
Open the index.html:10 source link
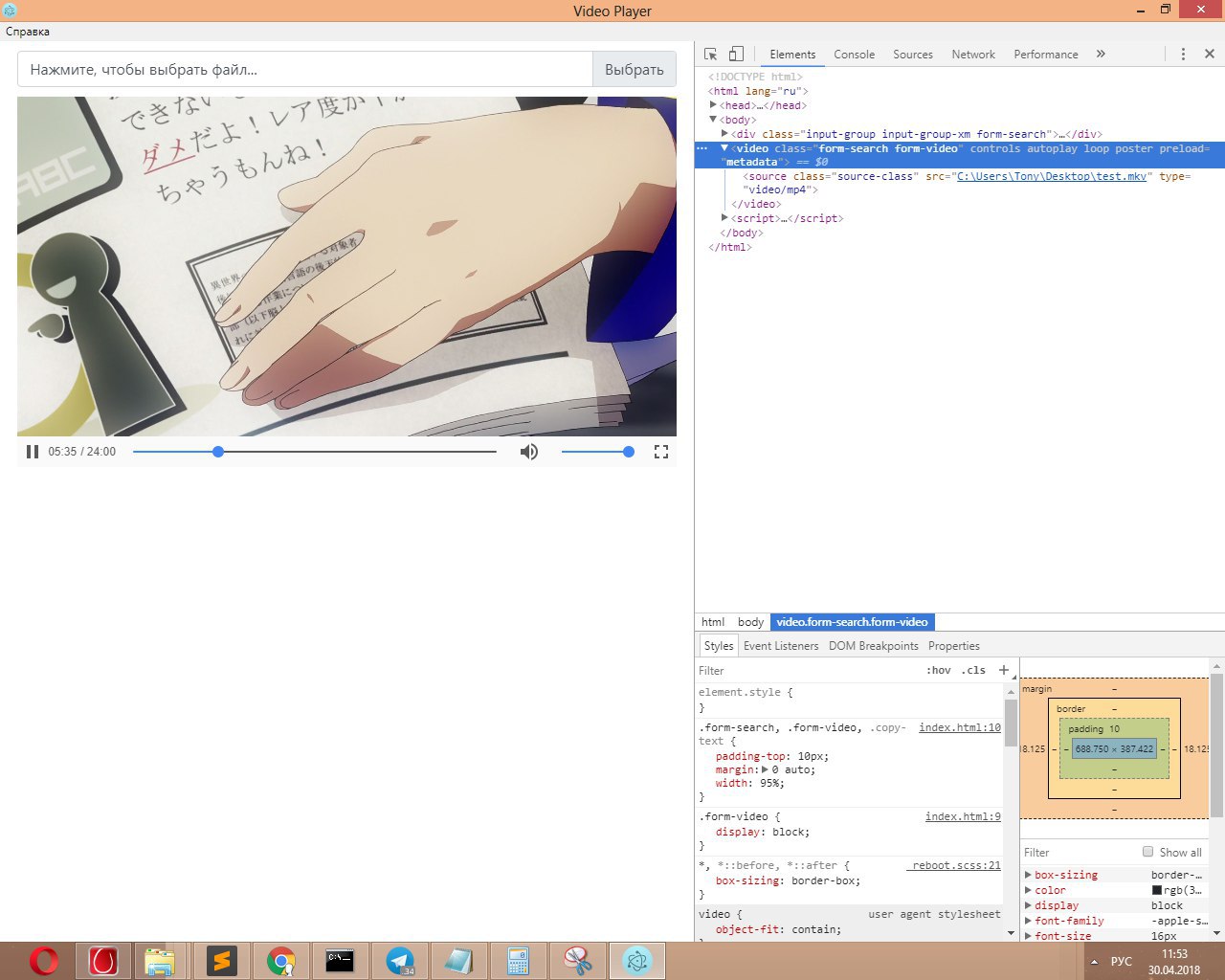pos(960,727)
